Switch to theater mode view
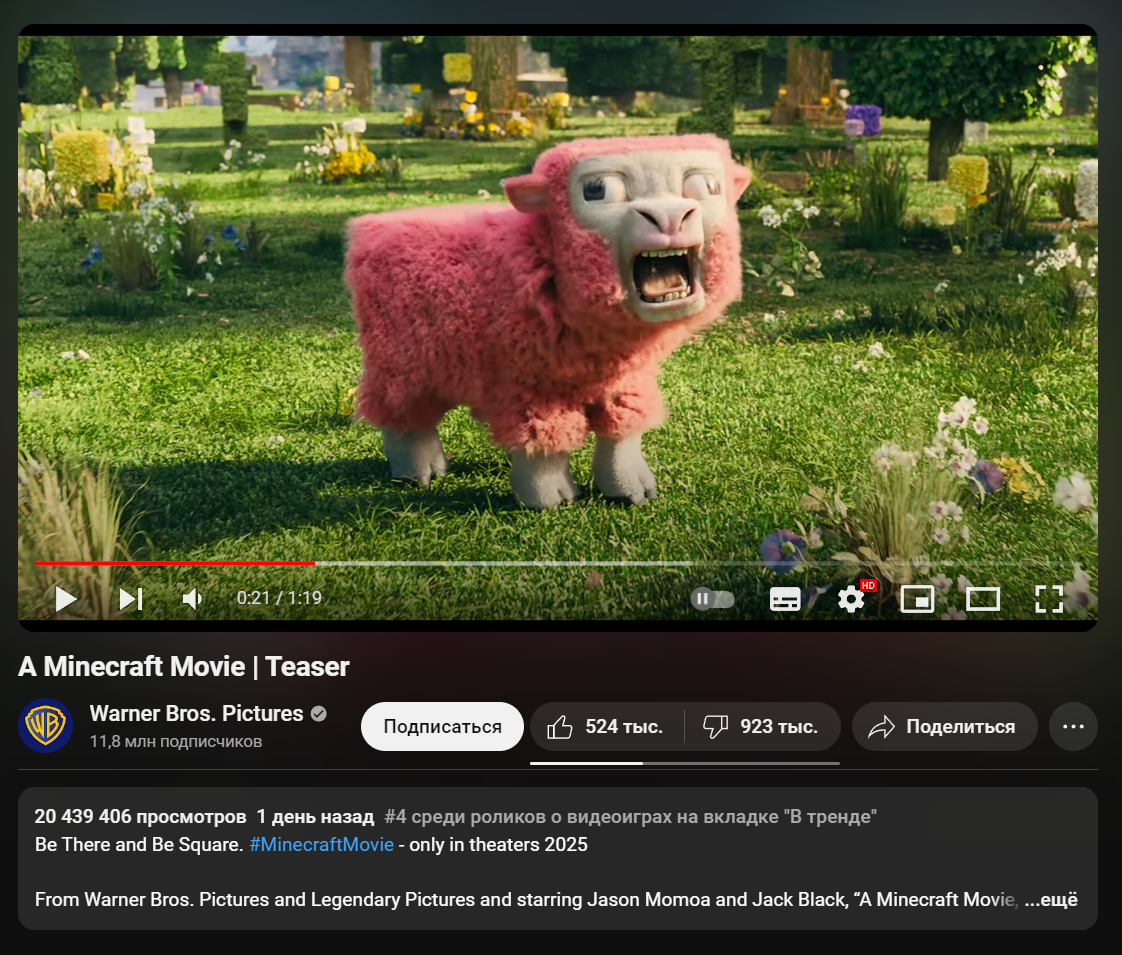The image size is (1122, 955). click(x=983, y=599)
